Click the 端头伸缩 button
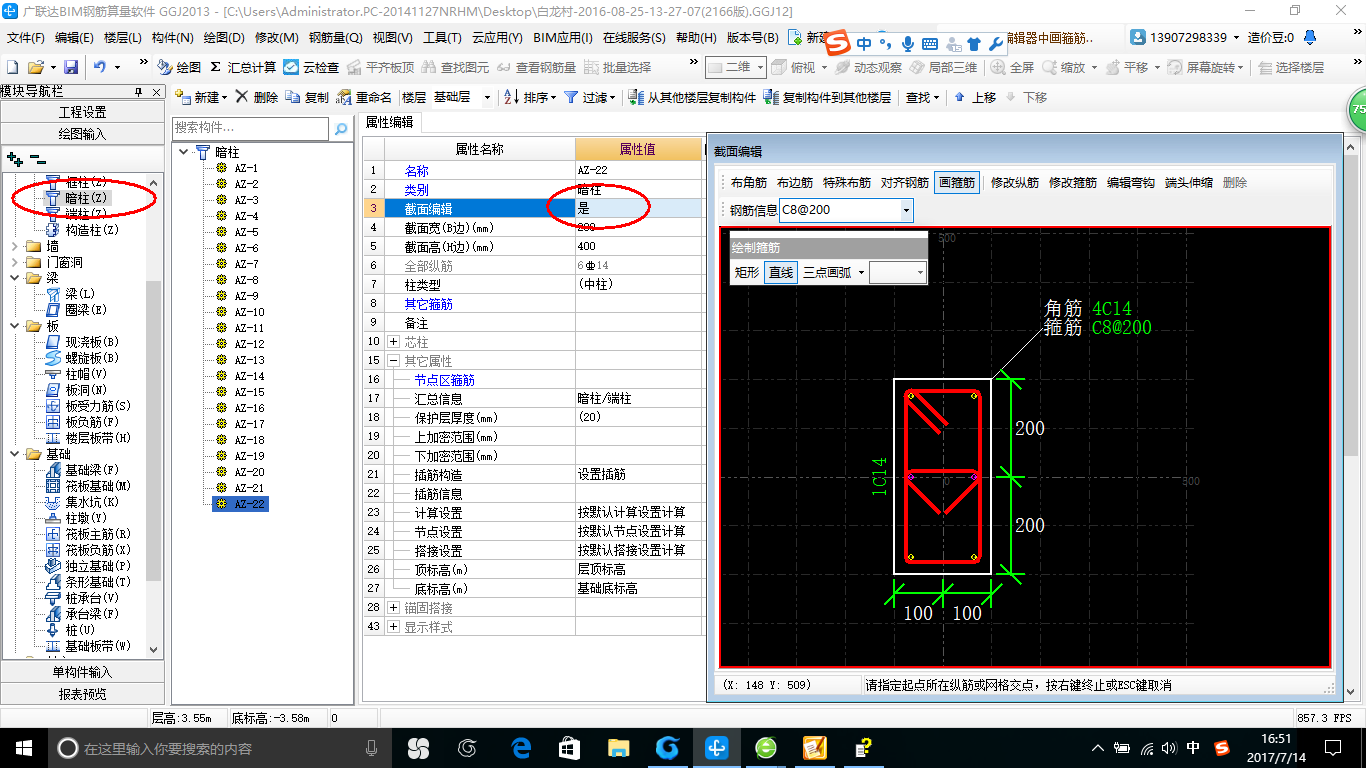The image size is (1366, 768). tap(1189, 183)
